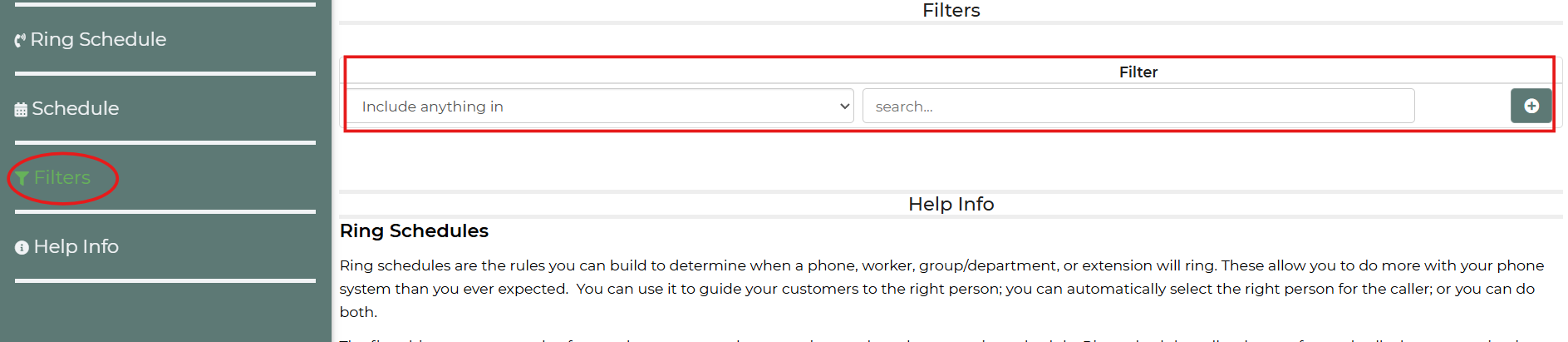Click the info circle icon beside Help Info
This screenshot has width=1568, height=342.
click(x=22, y=247)
